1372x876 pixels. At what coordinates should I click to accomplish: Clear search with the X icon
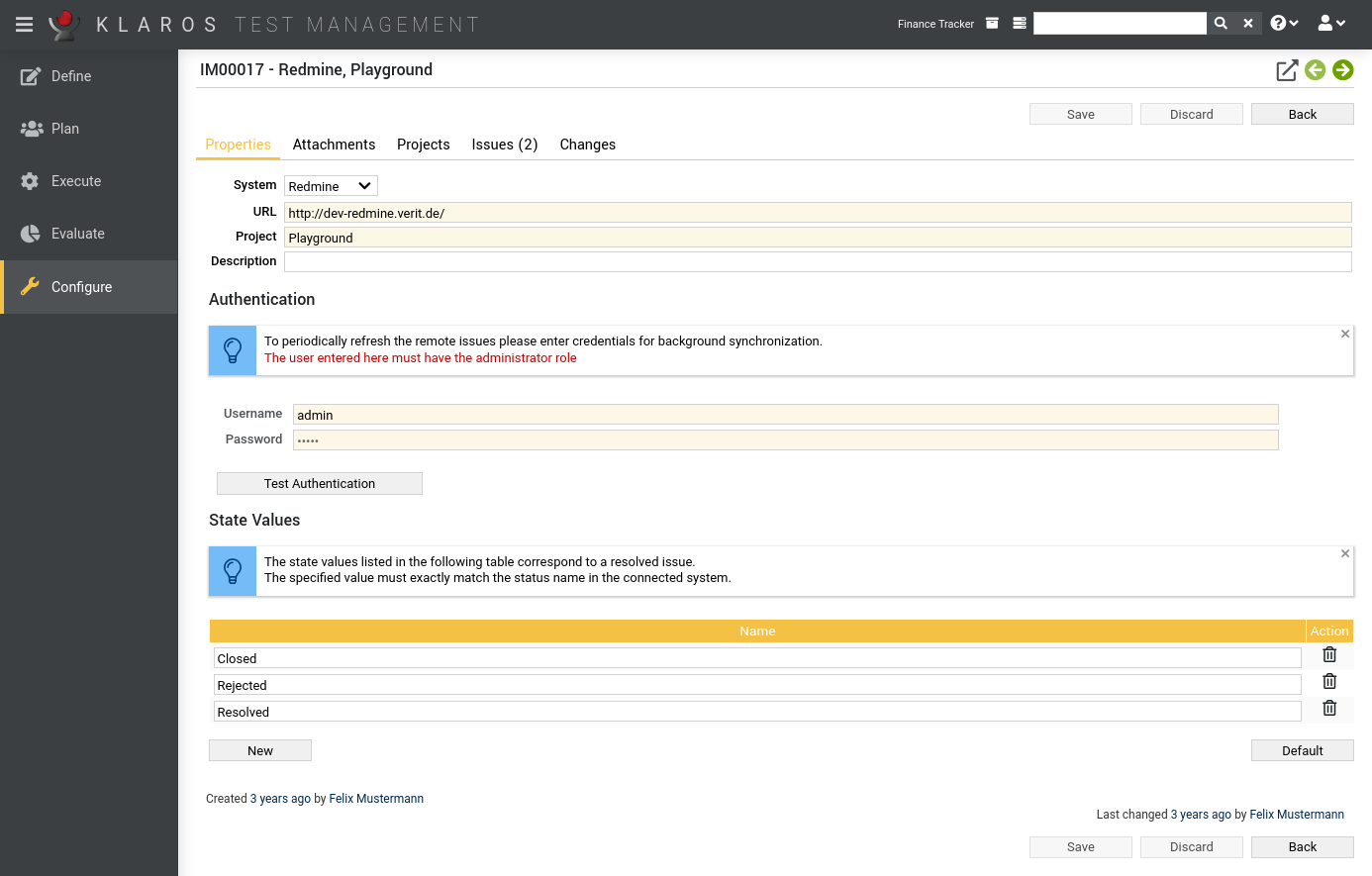click(1248, 24)
